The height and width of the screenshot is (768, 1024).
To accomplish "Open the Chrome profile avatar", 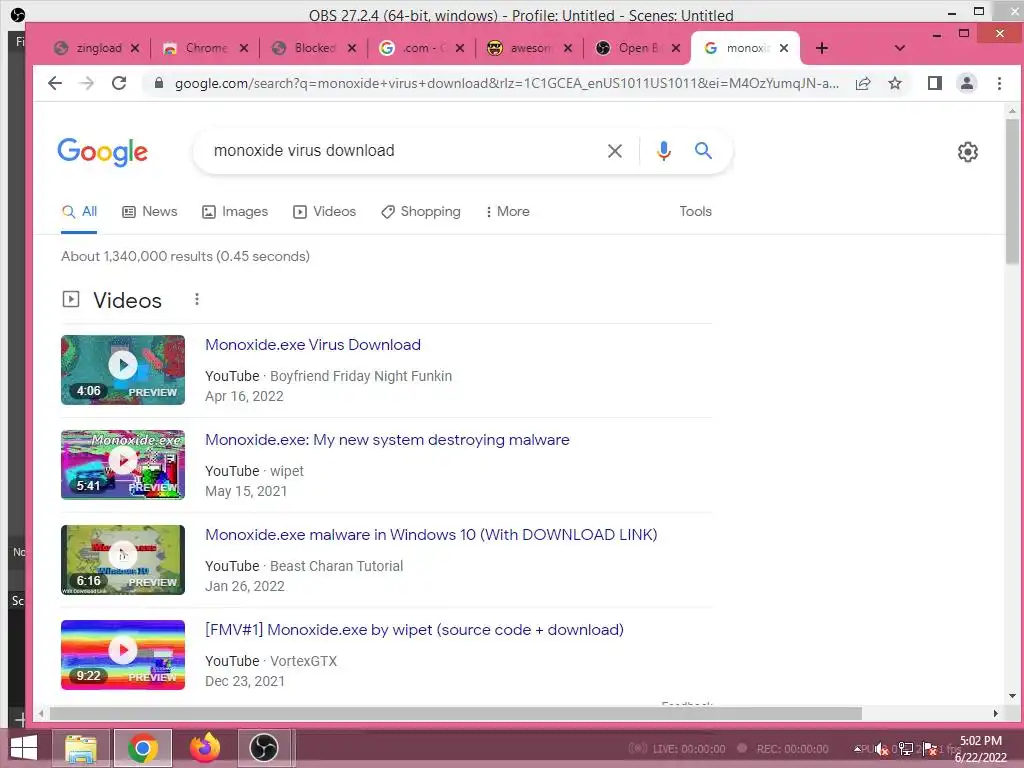I will pos(967,83).
